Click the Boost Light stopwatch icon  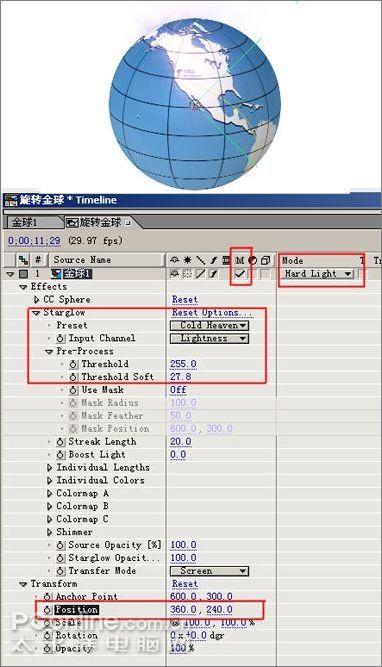61,455
